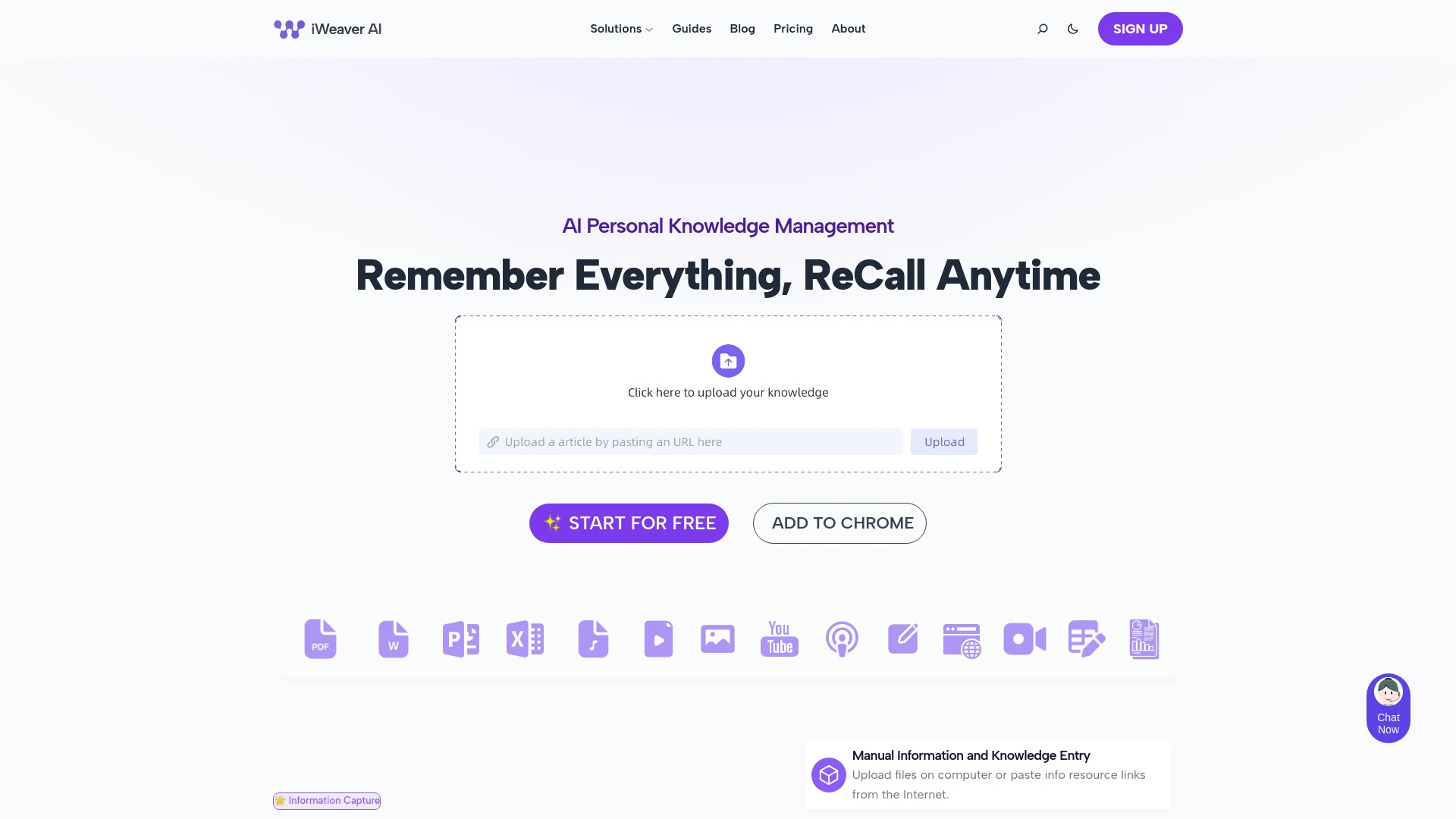Paste URL into article upload field
The height and width of the screenshot is (819, 1456).
[690, 441]
